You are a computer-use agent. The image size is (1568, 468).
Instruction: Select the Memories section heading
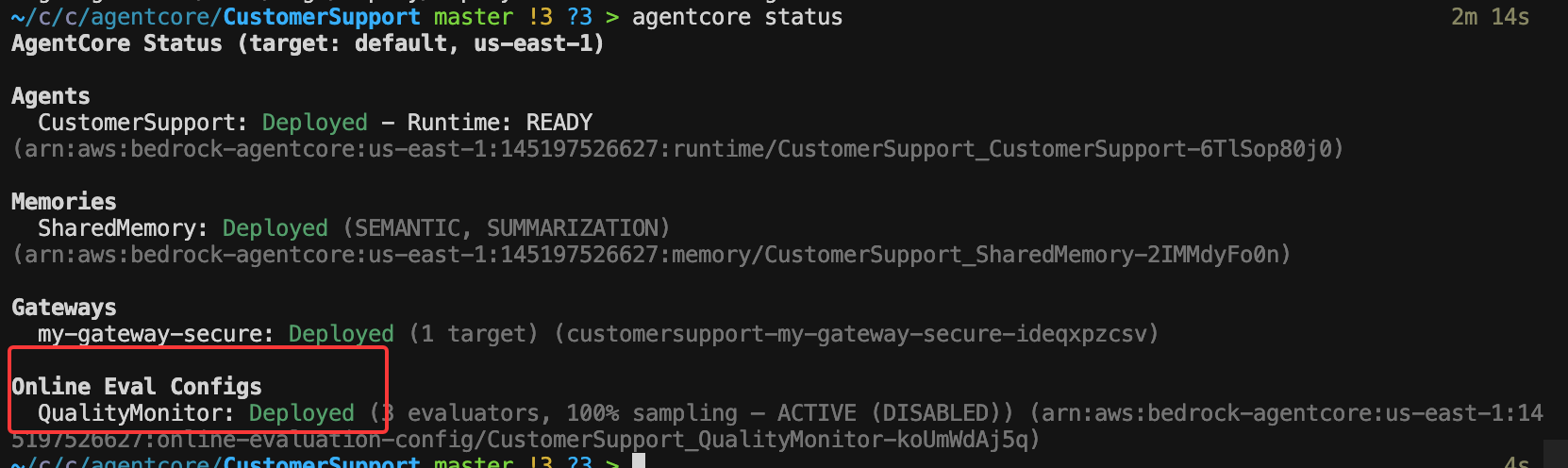point(64,202)
